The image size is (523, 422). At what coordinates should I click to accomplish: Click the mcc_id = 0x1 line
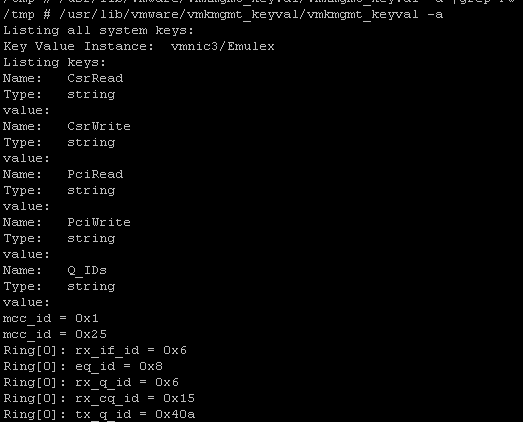51,319
